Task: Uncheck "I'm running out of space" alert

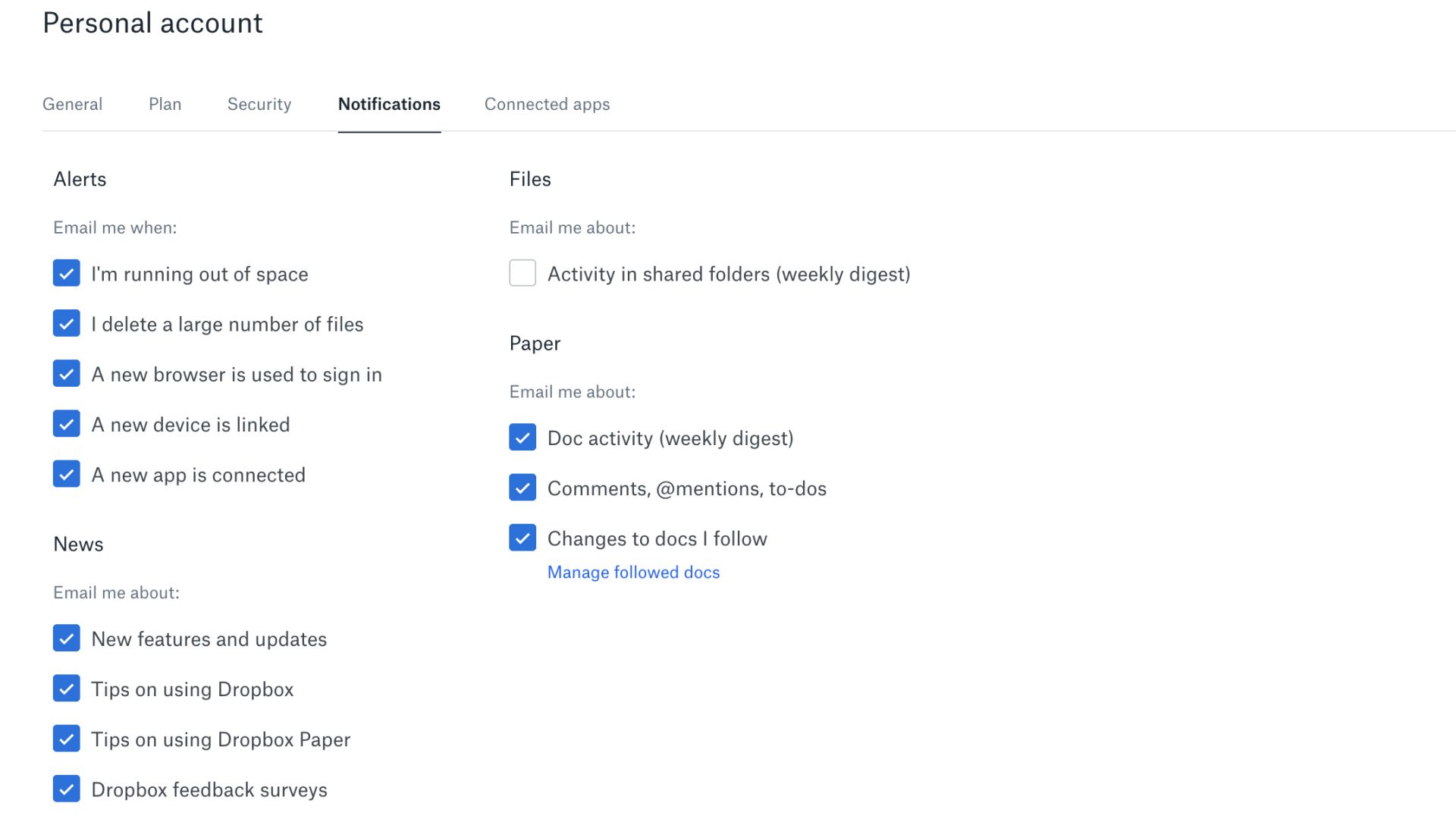Action: (x=67, y=273)
